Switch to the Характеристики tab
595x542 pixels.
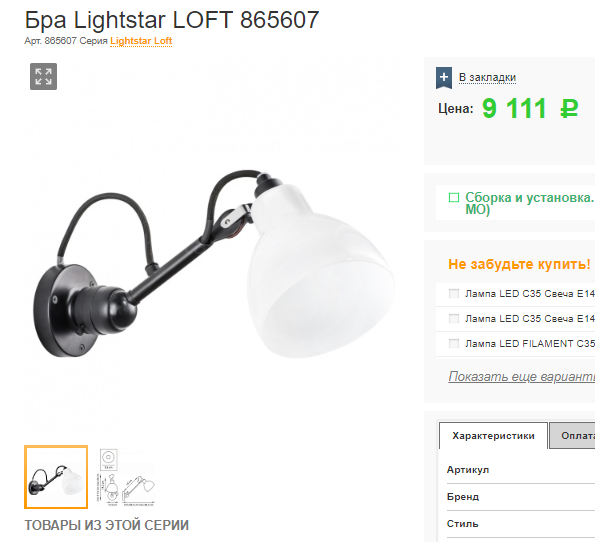pos(493,436)
